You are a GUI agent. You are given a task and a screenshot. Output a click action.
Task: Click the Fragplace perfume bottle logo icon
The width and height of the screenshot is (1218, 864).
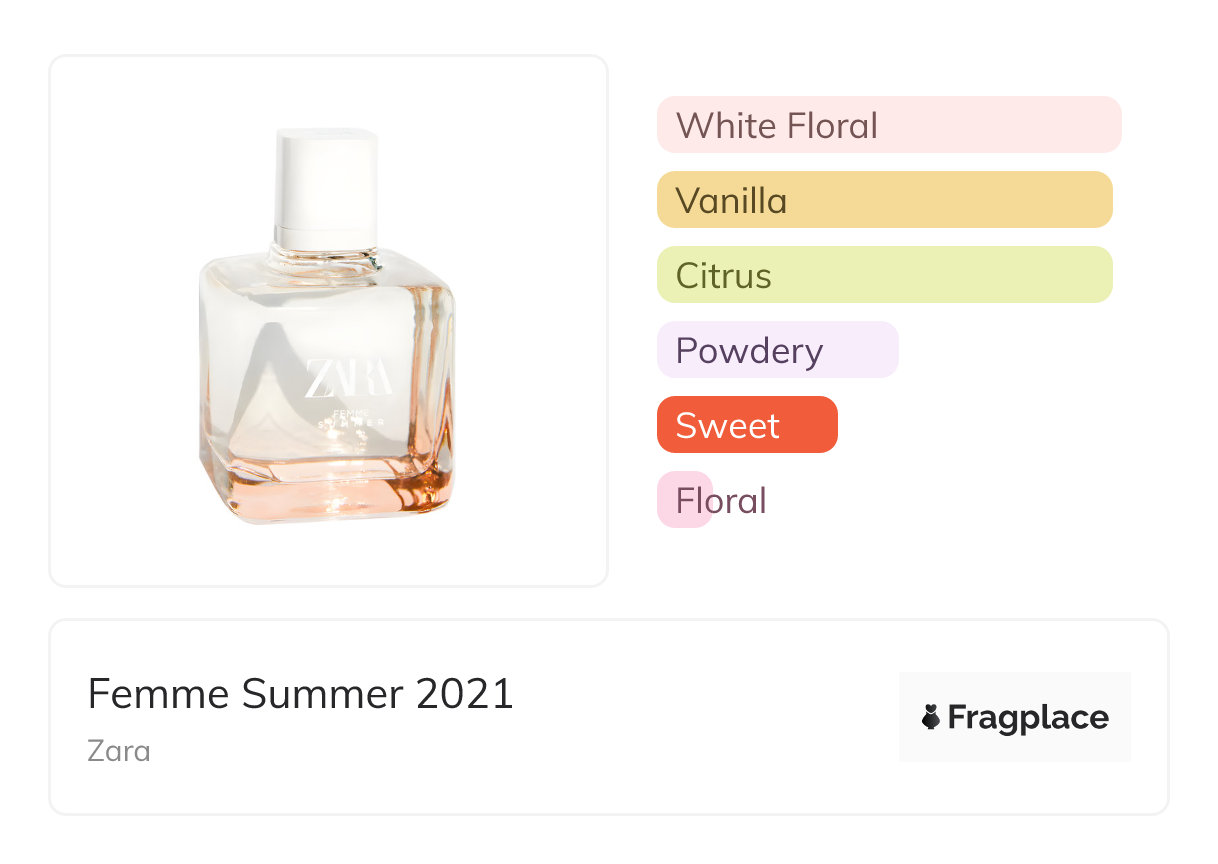(x=932, y=717)
